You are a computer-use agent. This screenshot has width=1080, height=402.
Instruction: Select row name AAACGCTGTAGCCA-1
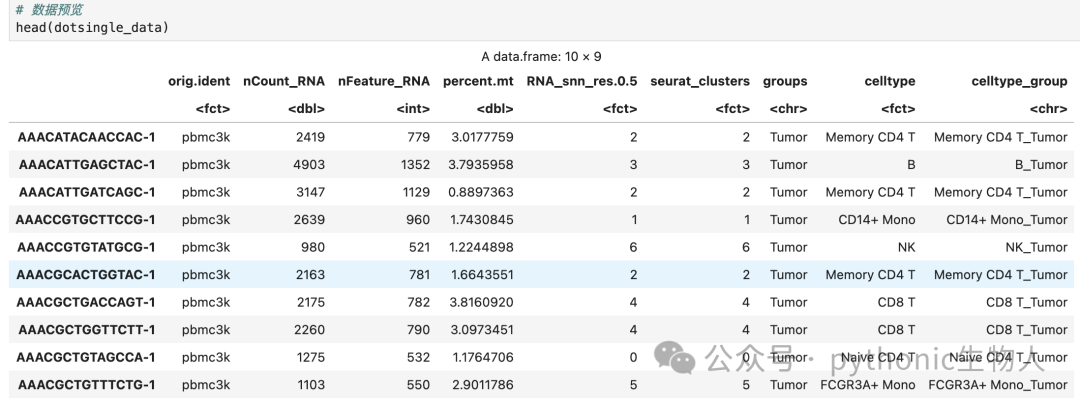[x=86, y=357]
